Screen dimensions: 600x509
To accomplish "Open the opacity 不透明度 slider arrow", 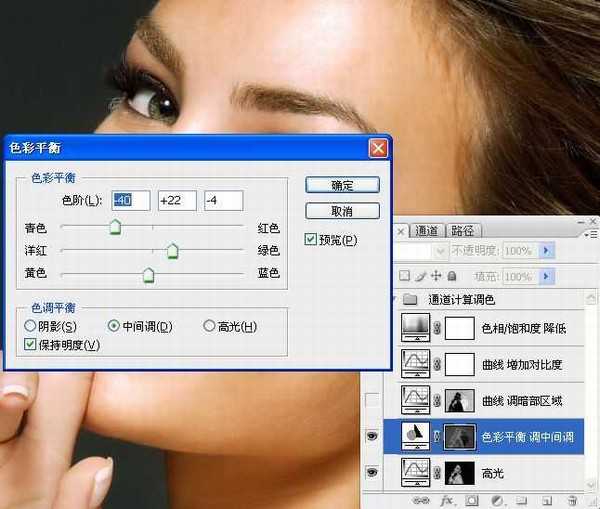I will 546,251.
